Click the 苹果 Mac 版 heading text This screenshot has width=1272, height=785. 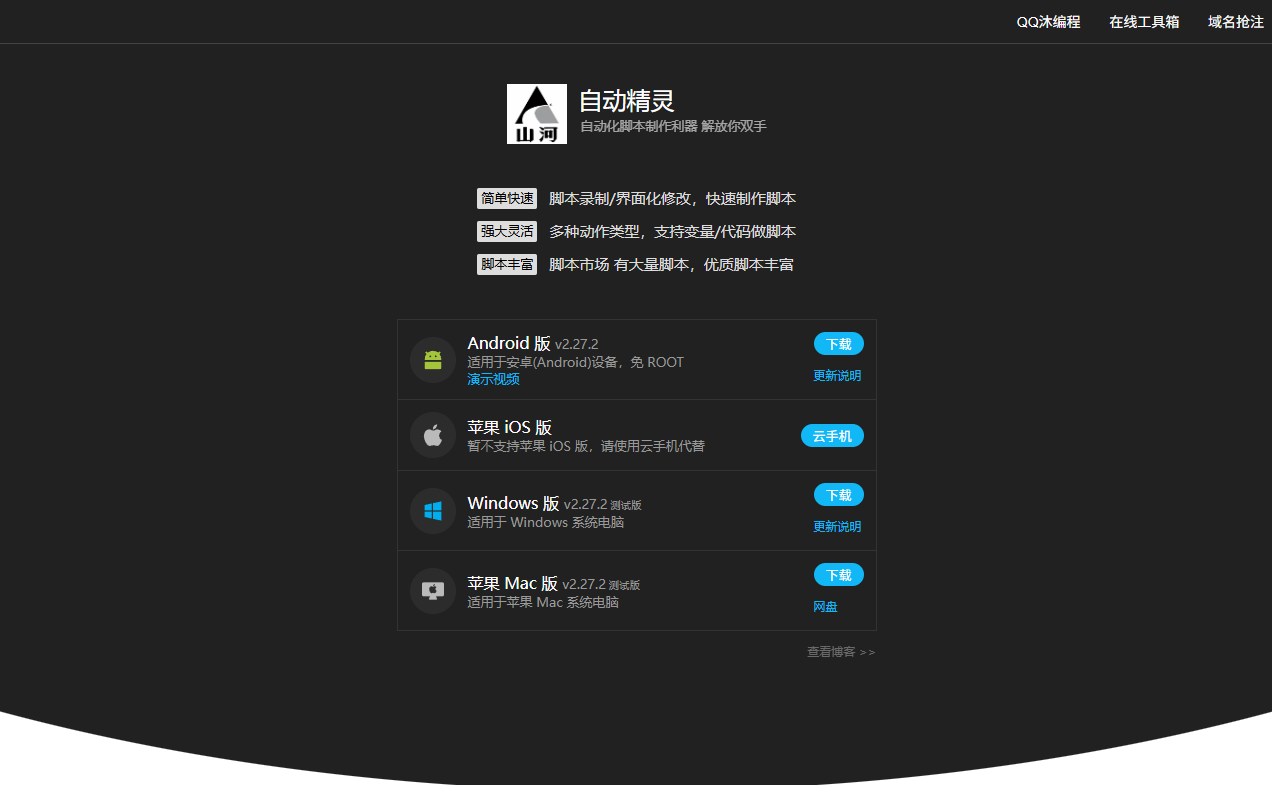[513, 583]
